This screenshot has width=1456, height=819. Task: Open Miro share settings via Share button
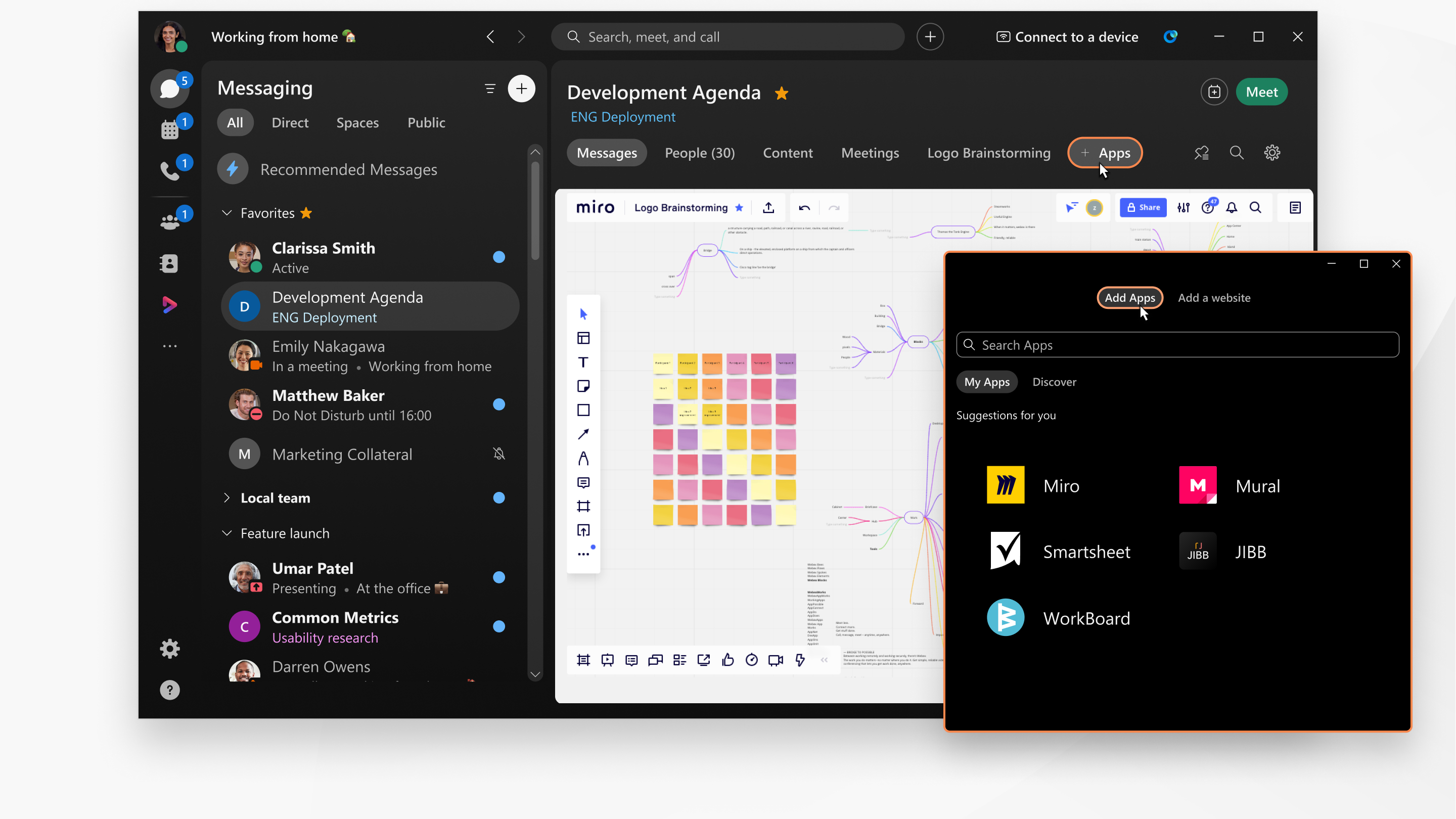(1142, 207)
